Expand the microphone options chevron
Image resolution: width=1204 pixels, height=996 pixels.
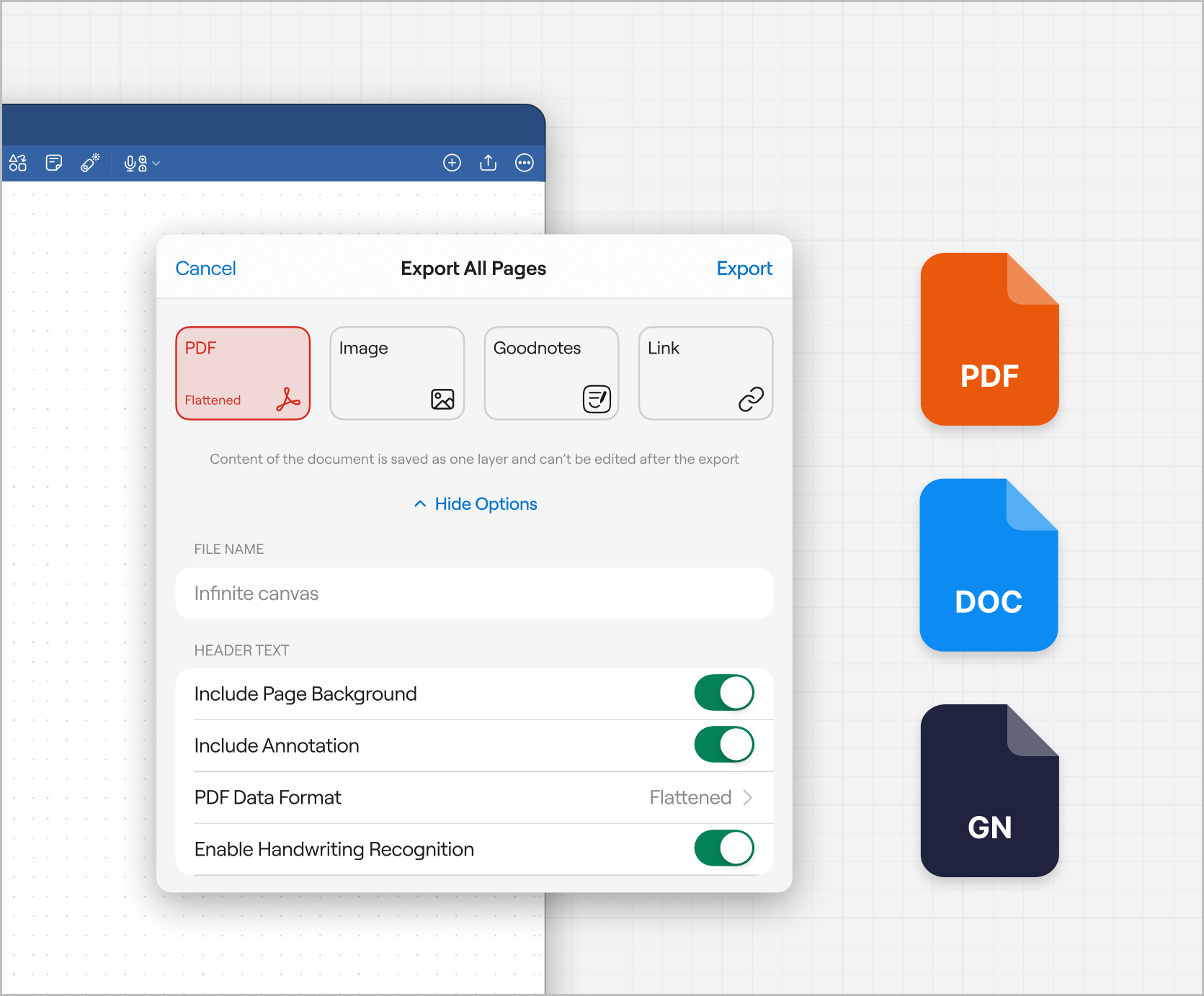(156, 164)
